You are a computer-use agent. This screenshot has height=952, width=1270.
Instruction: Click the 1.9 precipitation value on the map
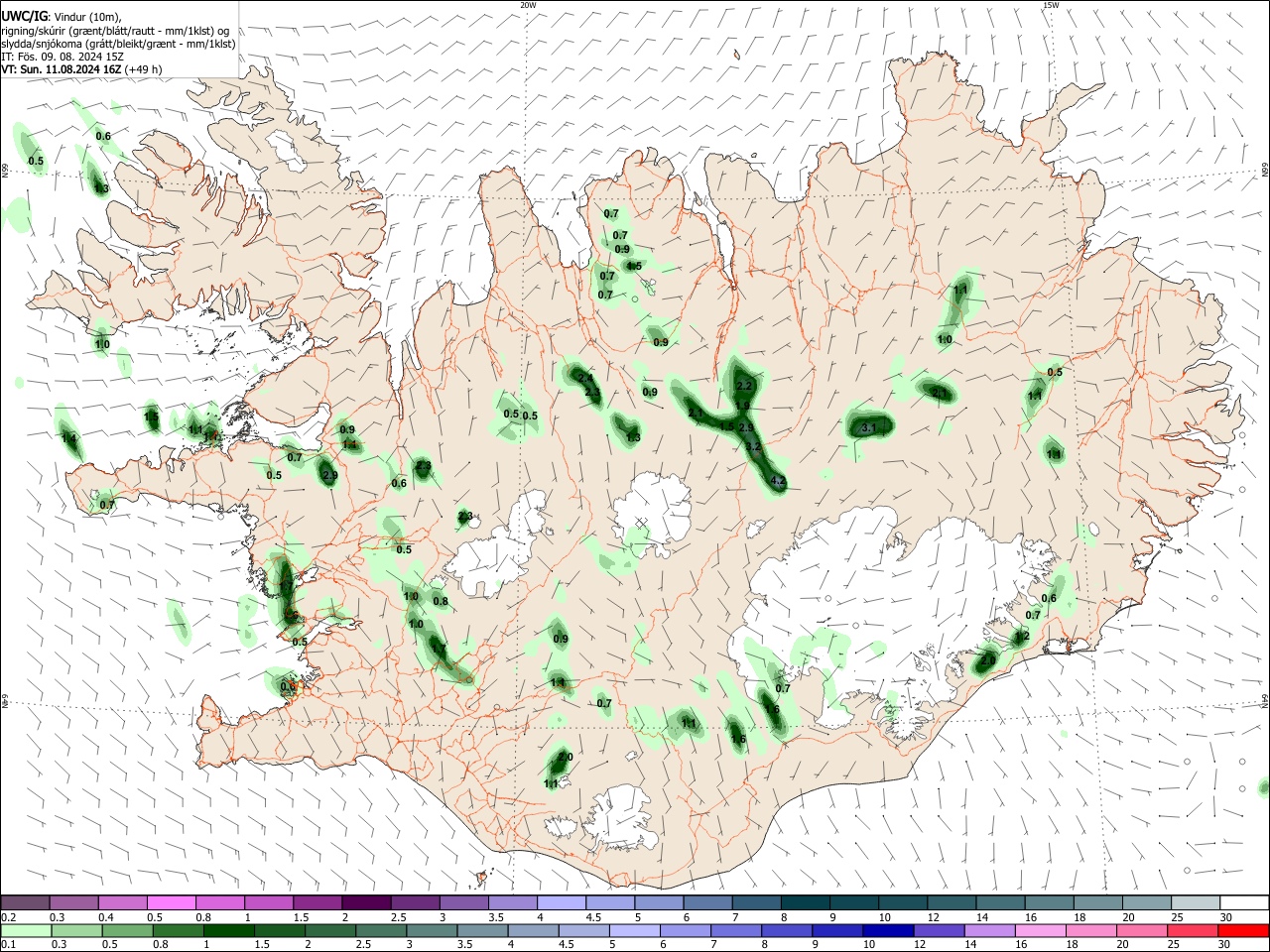[742, 407]
